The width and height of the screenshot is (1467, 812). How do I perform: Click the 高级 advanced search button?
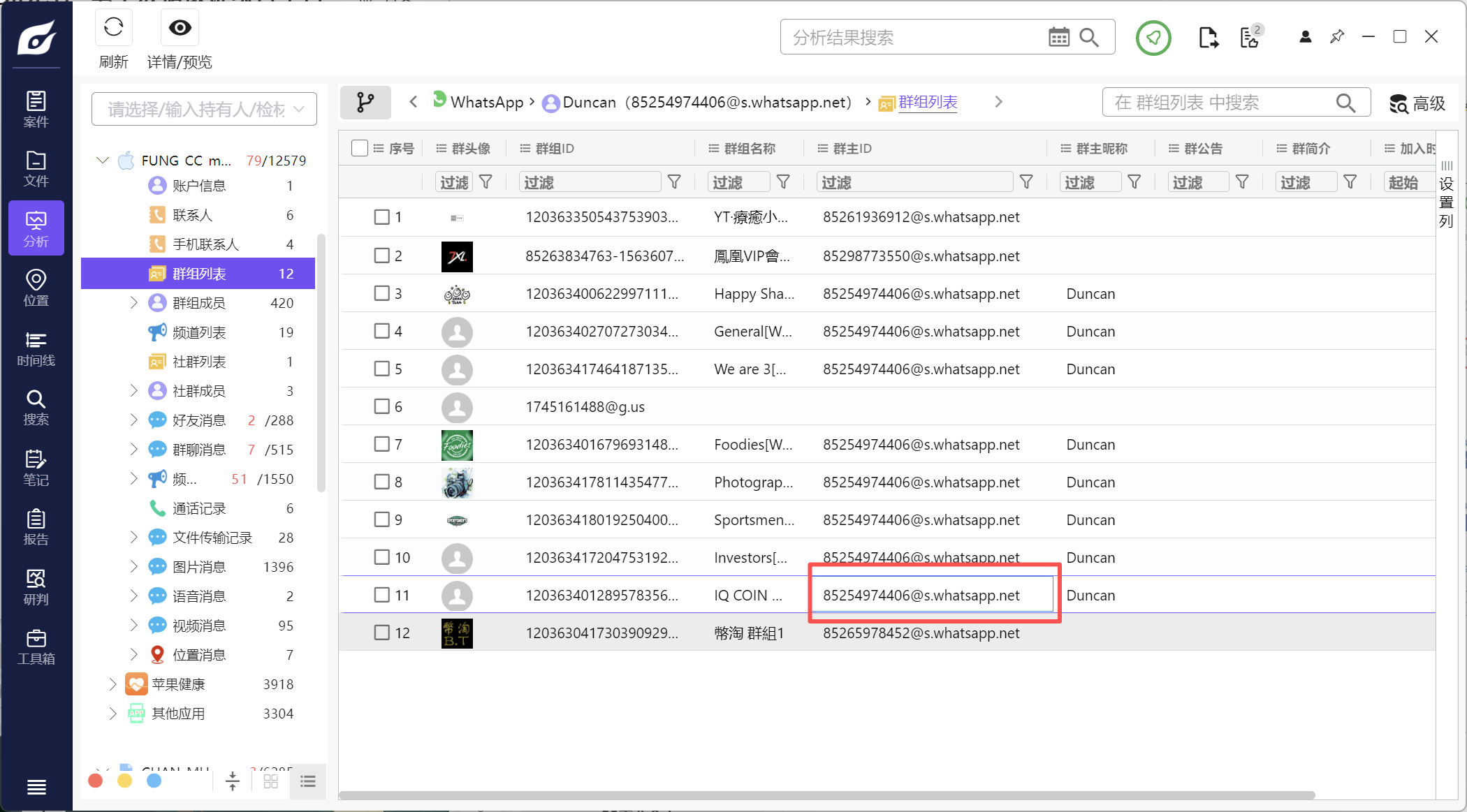tap(1417, 103)
